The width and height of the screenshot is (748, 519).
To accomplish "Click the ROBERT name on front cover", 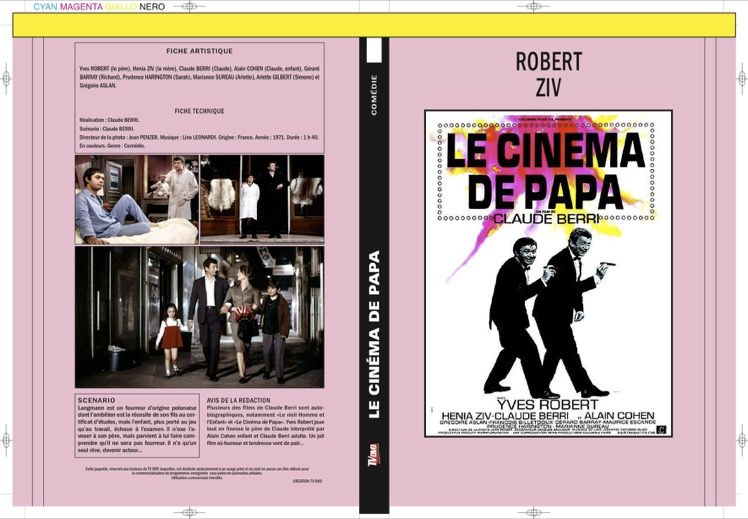I will [x=549, y=62].
